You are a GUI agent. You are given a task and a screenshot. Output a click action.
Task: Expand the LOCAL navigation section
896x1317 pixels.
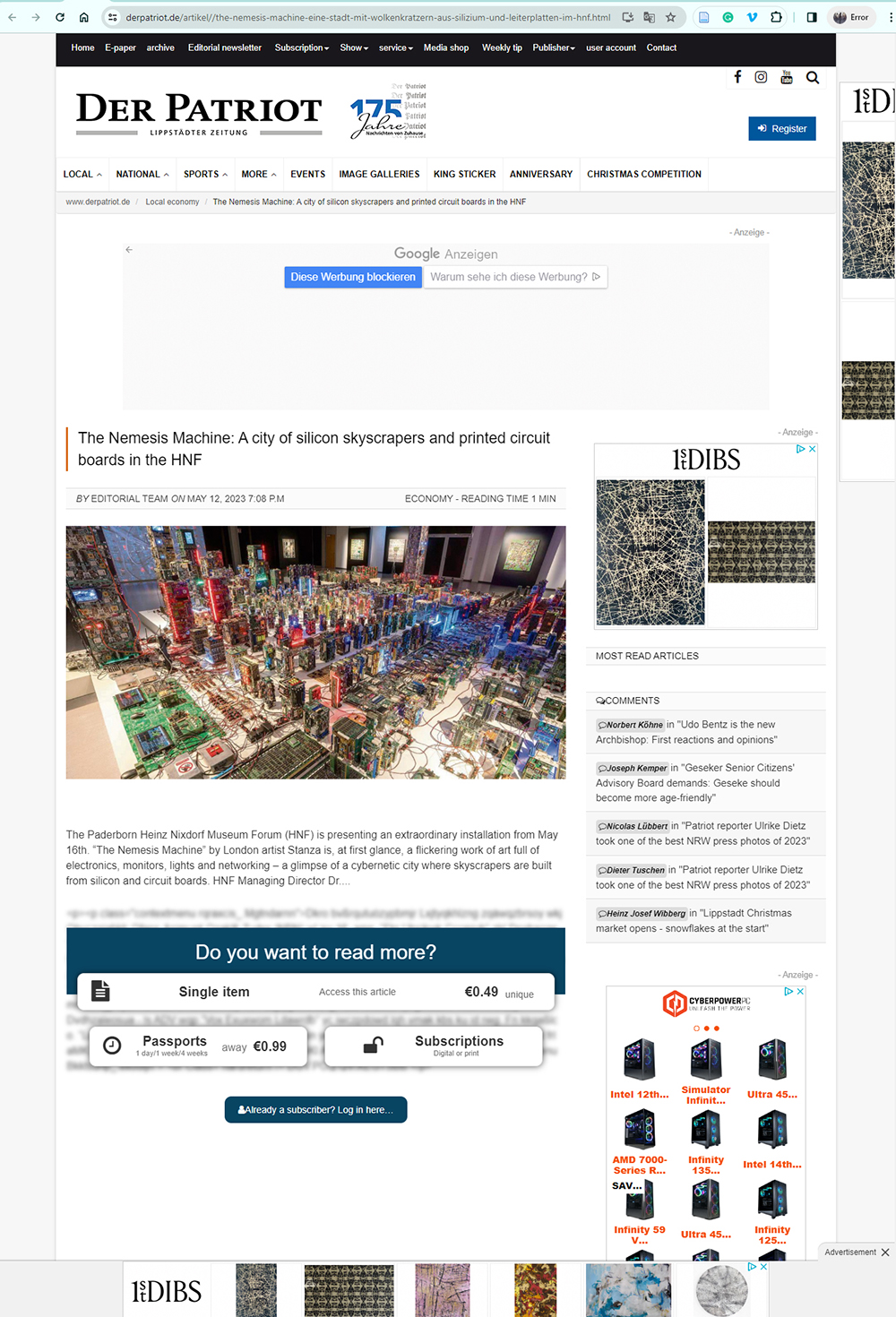tap(82, 174)
